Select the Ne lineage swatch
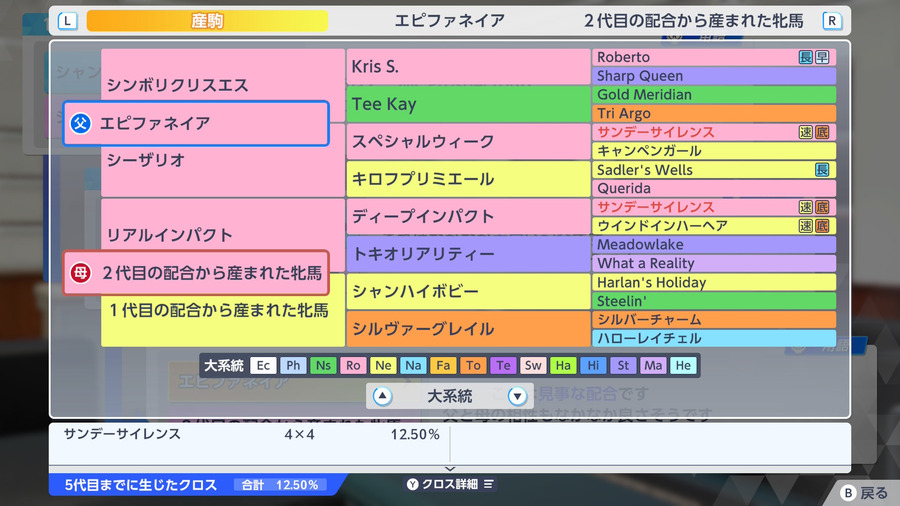The image size is (900, 506). click(383, 365)
